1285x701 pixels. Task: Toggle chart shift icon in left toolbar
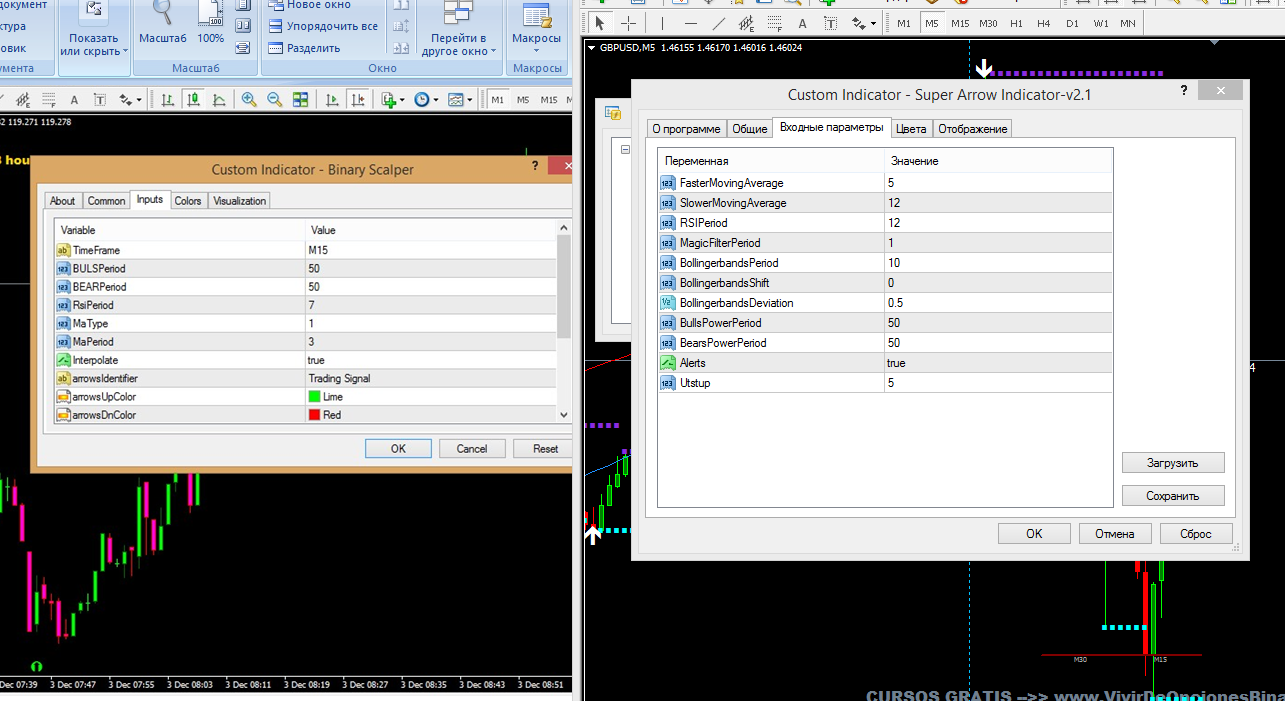pos(357,99)
